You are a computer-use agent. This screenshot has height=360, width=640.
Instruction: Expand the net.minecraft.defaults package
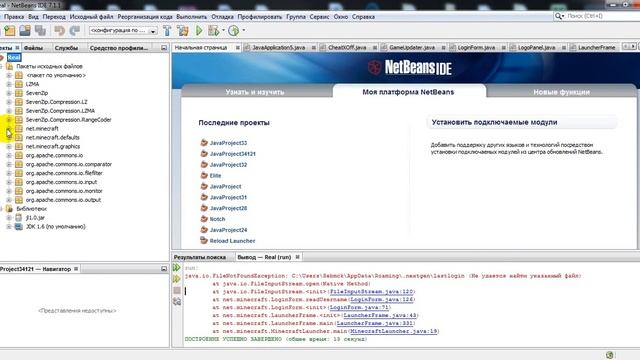9,138
